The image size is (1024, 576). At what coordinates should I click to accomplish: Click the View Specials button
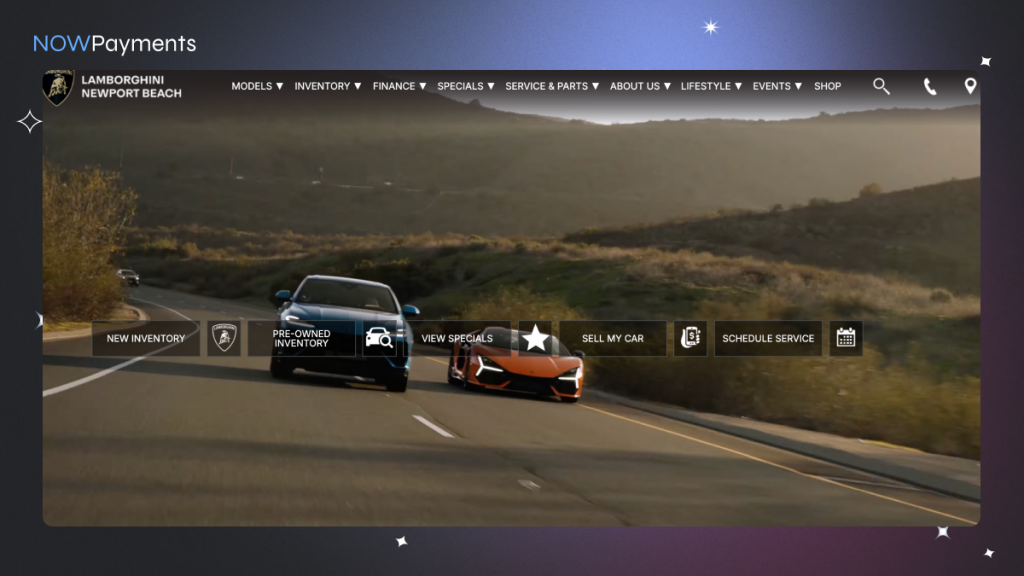457,338
